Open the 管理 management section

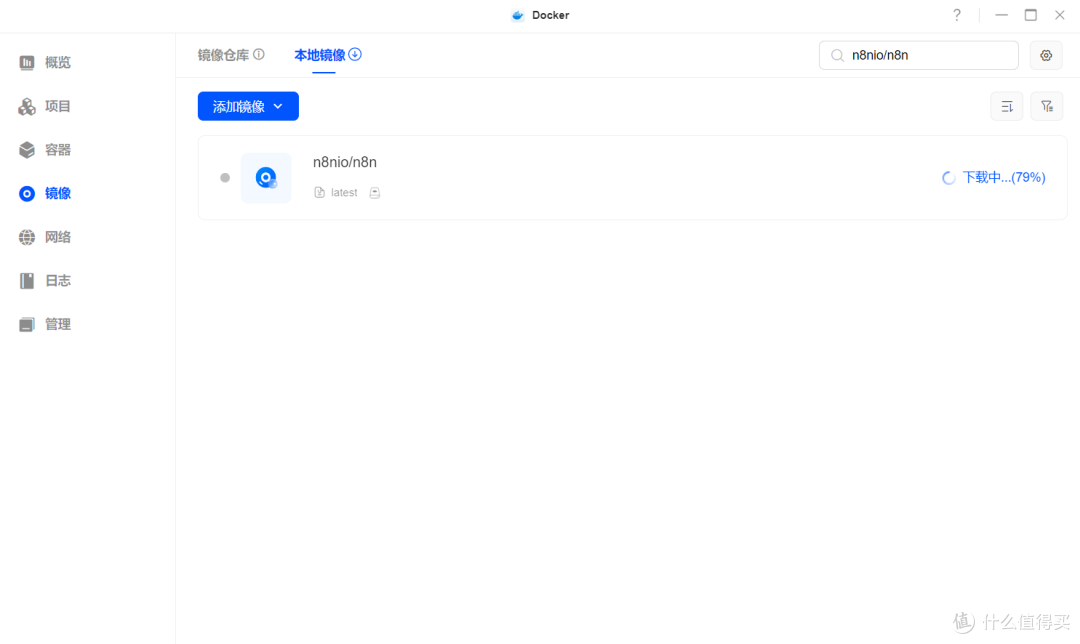[x=45, y=324]
